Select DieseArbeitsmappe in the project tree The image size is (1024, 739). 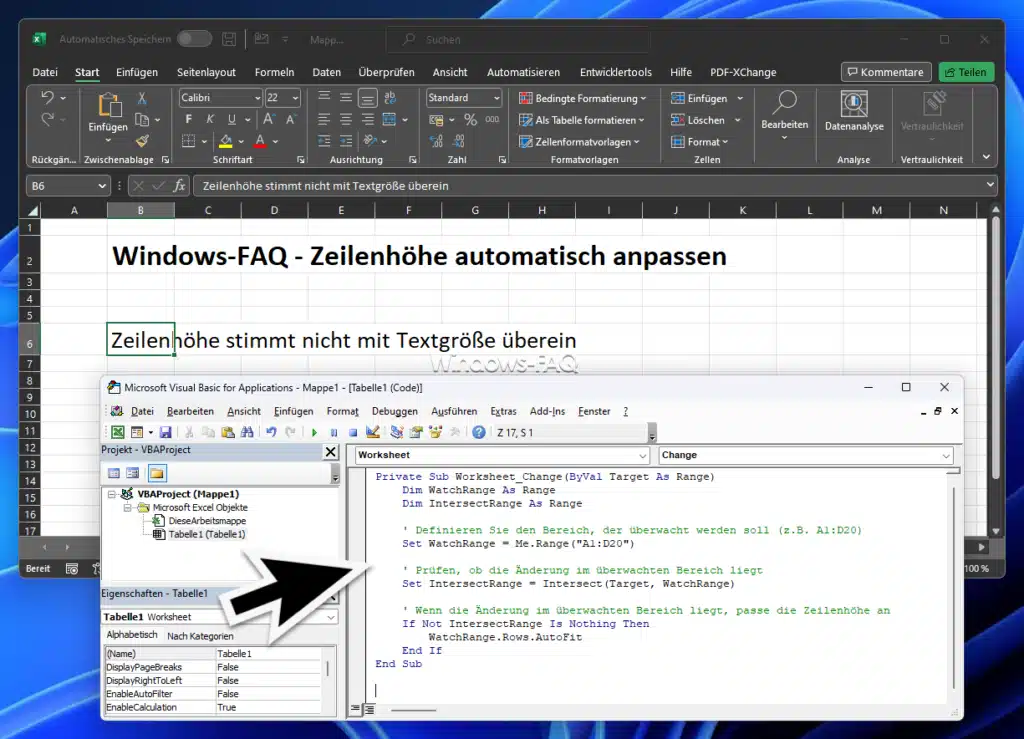[207, 521]
